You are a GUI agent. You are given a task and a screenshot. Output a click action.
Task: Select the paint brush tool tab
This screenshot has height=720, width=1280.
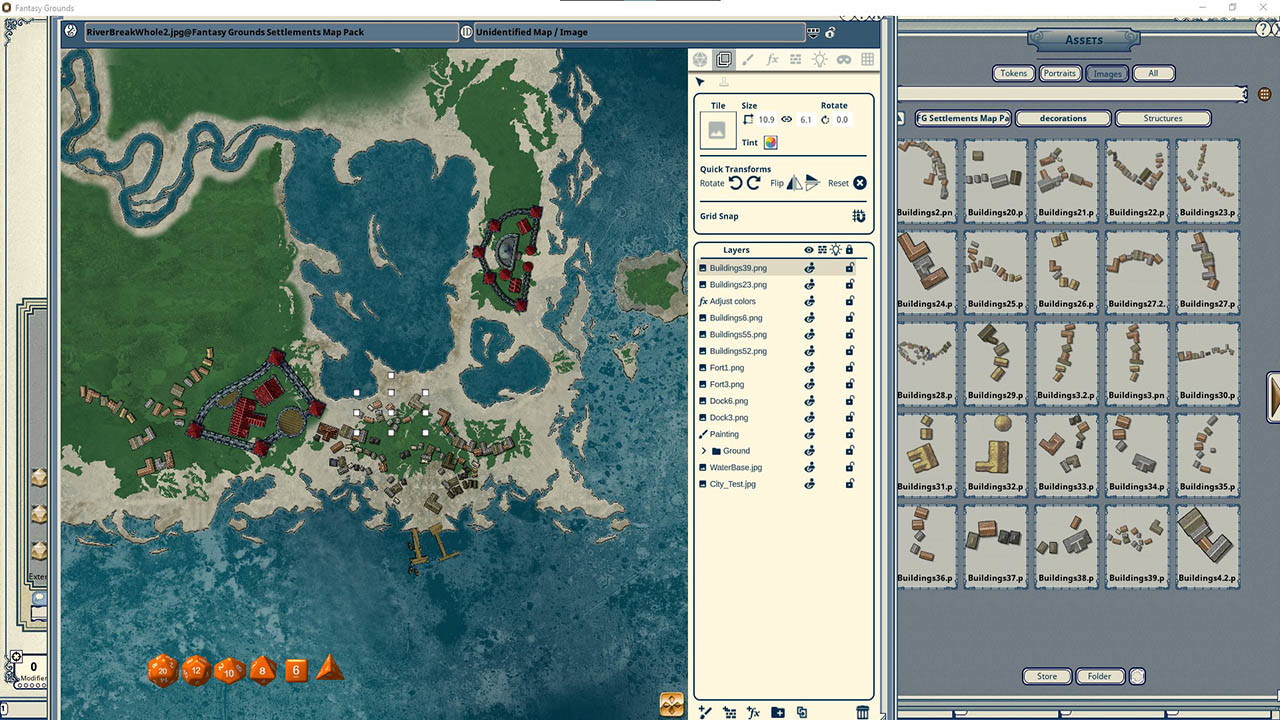[748, 60]
